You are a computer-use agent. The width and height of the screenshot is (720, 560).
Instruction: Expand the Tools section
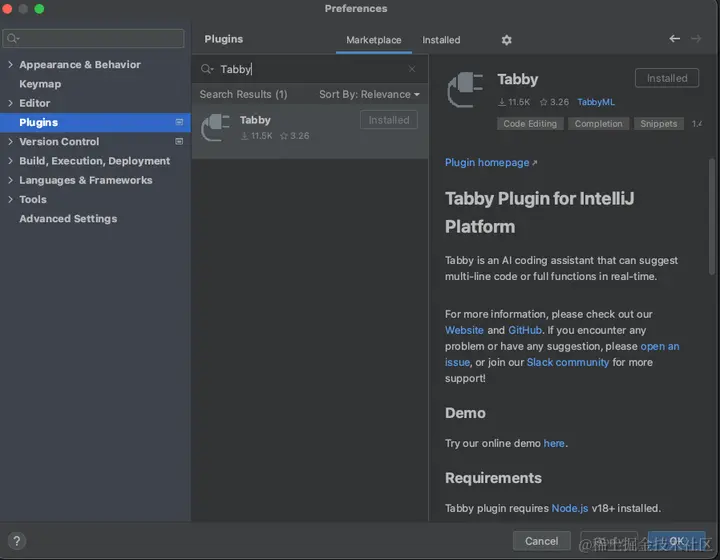11,199
